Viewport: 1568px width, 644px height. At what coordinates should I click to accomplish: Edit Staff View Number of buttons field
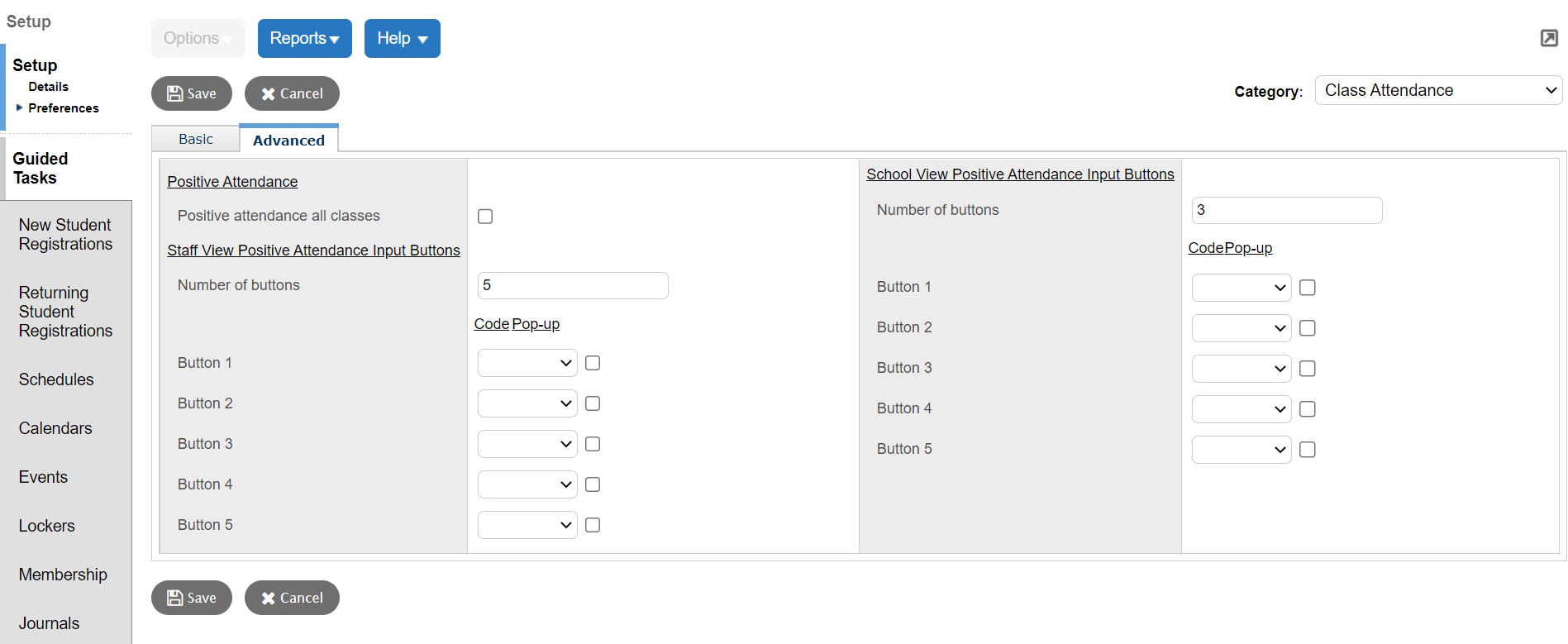[x=573, y=285]
